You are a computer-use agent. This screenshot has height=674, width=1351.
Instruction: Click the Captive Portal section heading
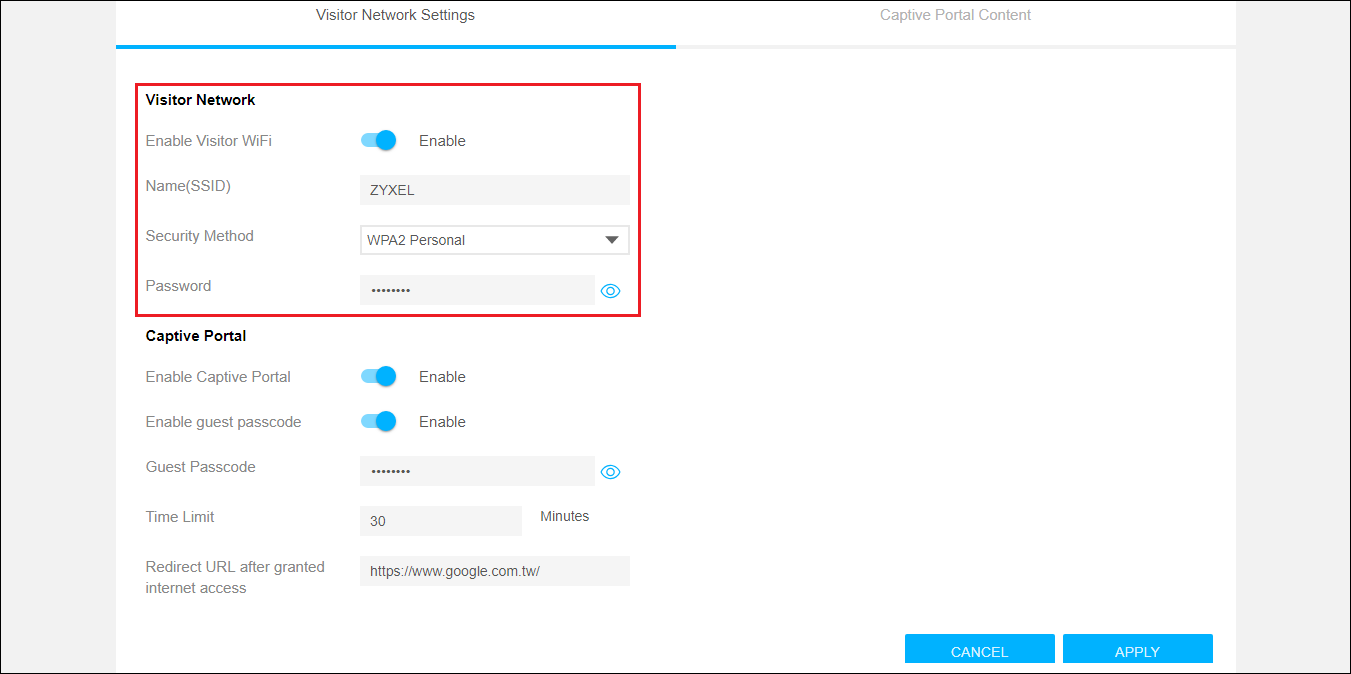click(x=196, y=336)
